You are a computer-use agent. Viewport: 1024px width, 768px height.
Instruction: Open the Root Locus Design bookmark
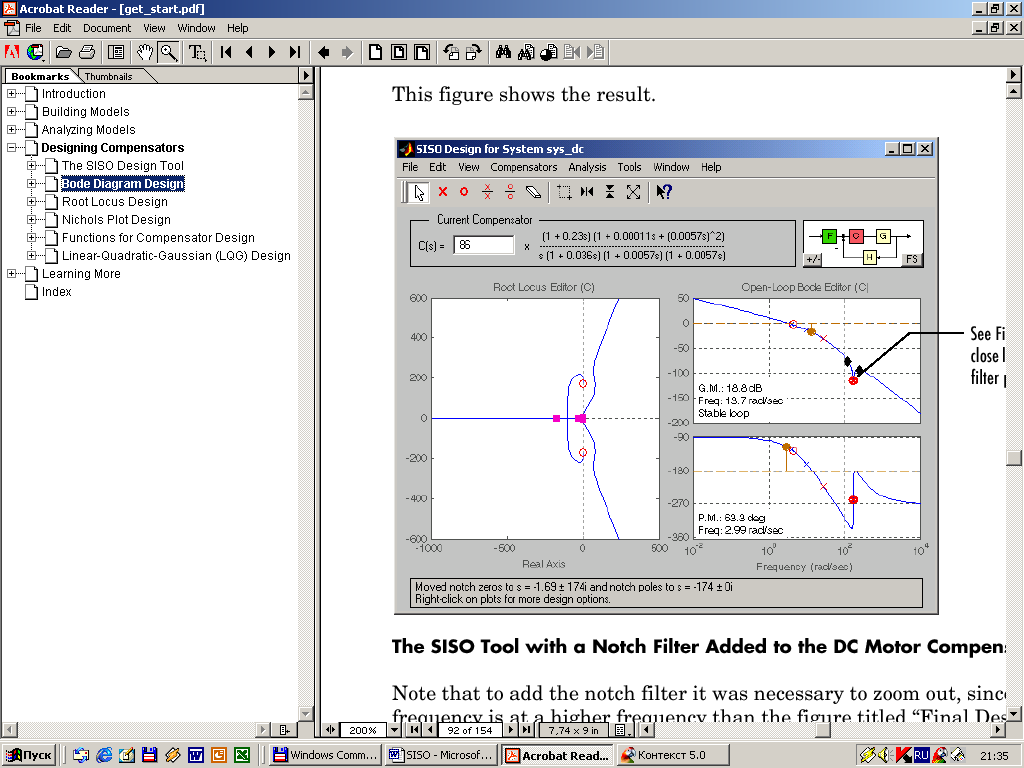point(114,202)
